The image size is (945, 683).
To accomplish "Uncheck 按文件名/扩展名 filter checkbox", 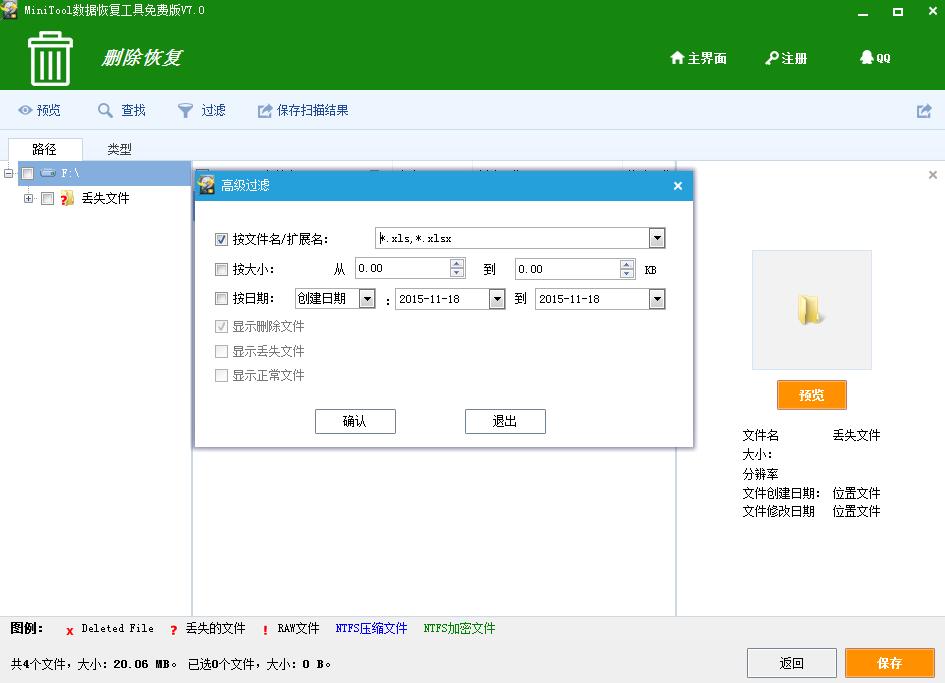I will (221, 239).
